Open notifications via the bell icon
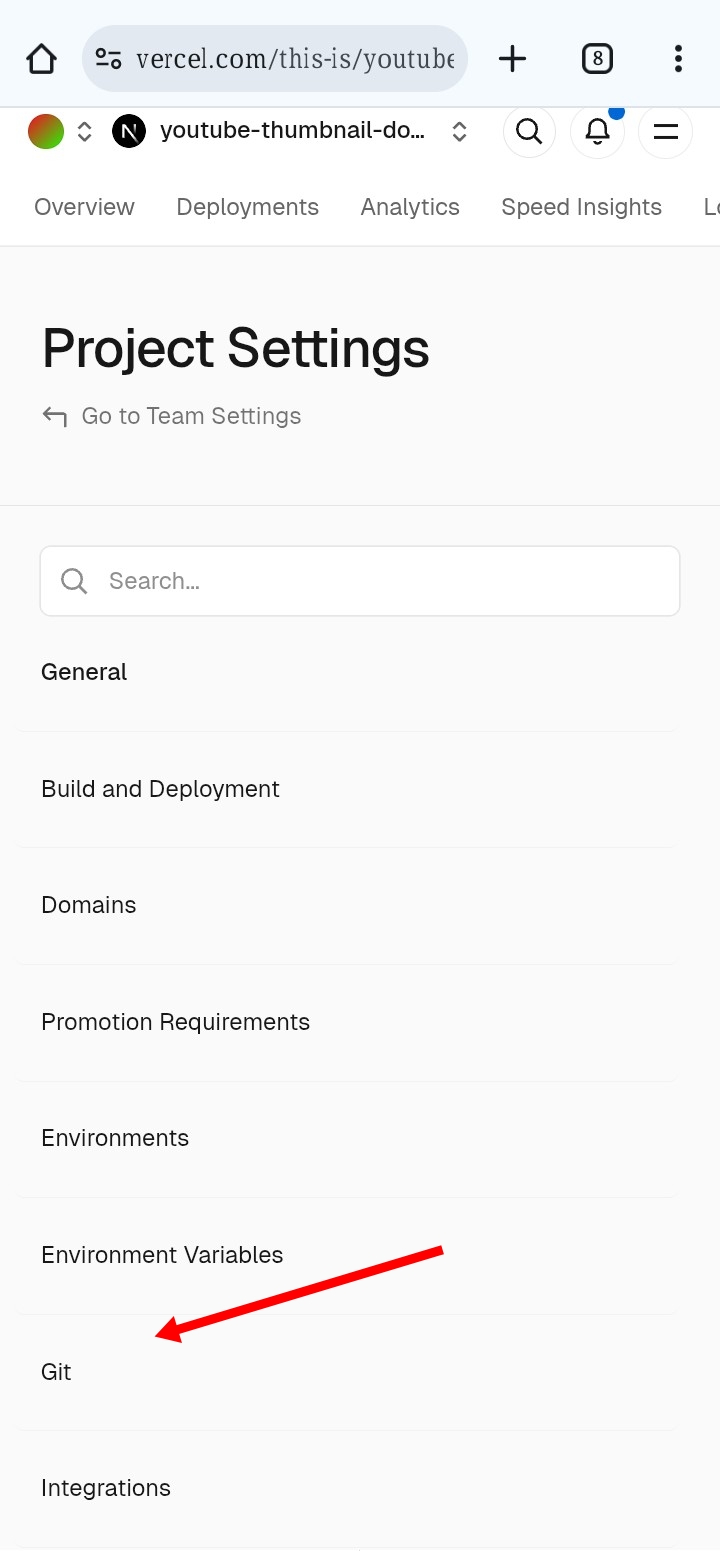 click(x=597, y=131)
